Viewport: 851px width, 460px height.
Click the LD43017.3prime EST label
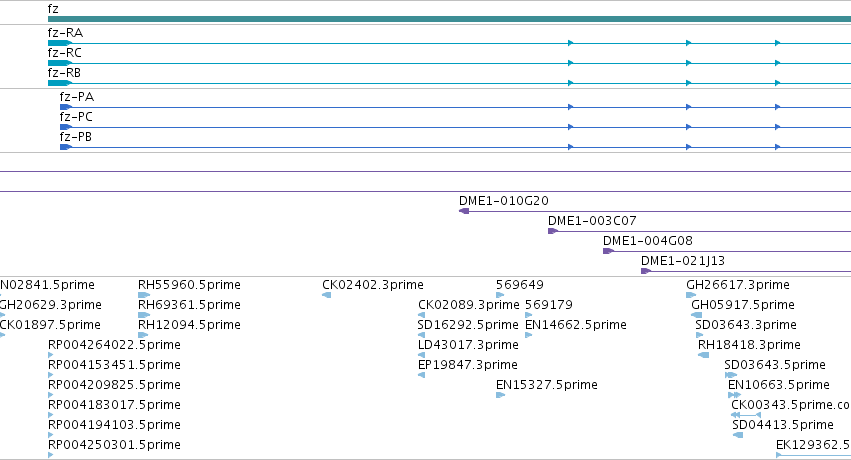point(468,346)
